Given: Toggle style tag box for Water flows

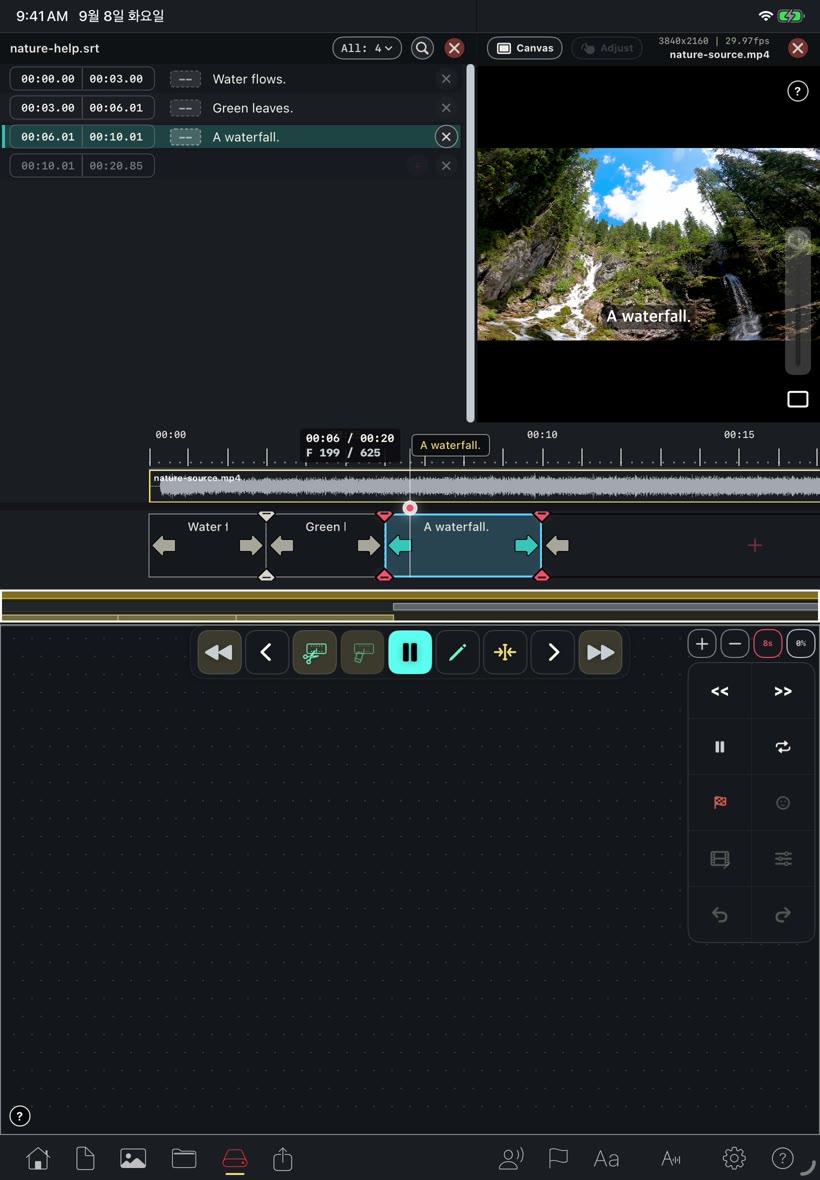Looking at the screenshot, I should [185, 79].
